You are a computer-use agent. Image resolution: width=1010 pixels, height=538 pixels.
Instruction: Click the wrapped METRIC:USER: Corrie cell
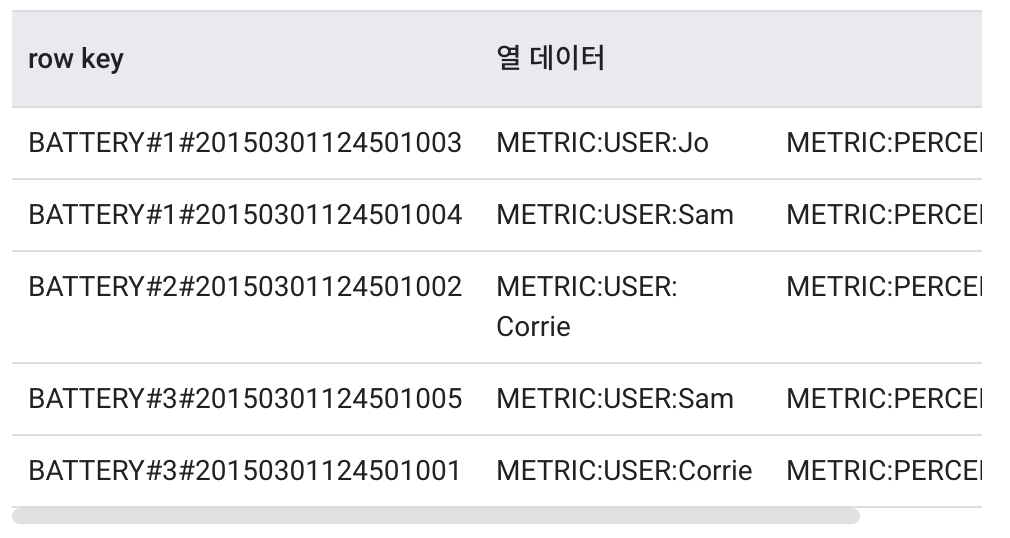click(x=587, y=307)
